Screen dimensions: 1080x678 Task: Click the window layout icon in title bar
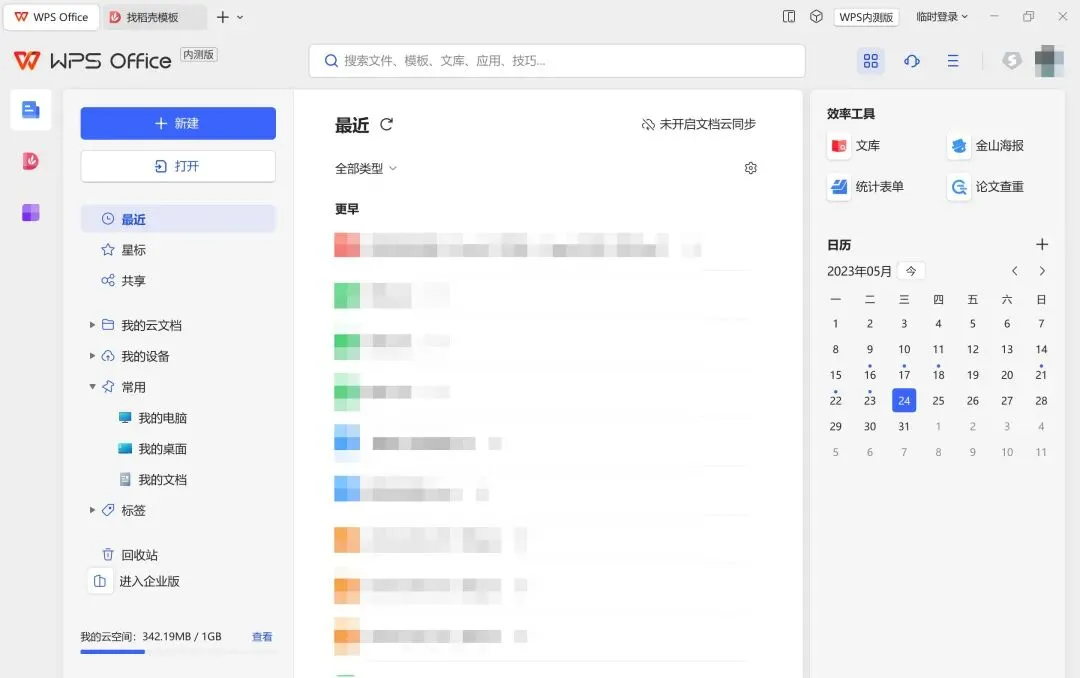pos(789,17)
